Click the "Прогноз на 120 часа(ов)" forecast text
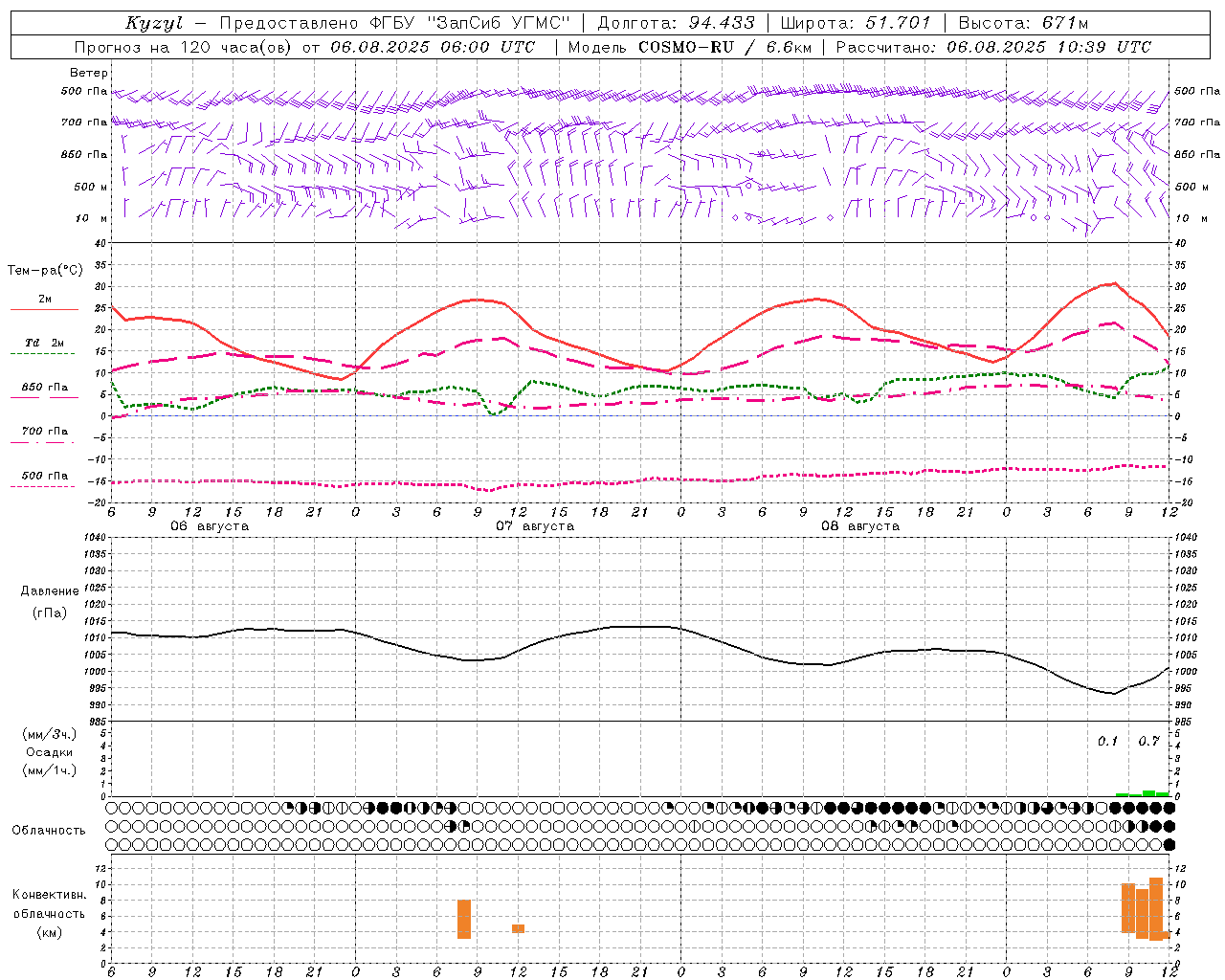This screenshot has width=1225, height=980. [x=186, y=47]
